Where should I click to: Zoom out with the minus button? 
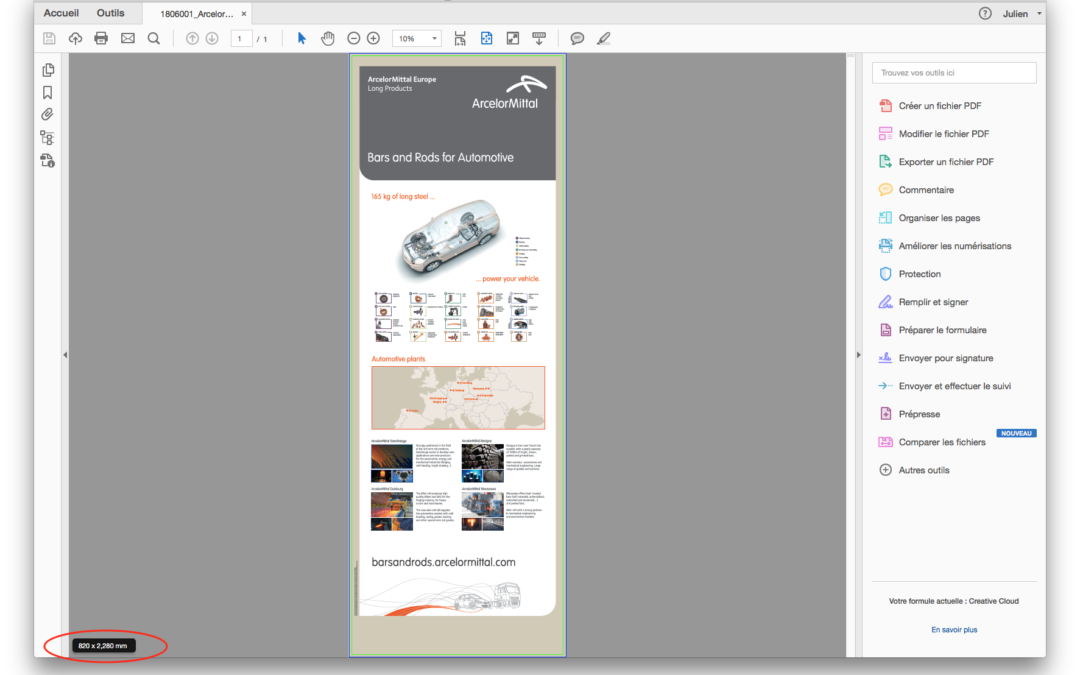(353, 38)
